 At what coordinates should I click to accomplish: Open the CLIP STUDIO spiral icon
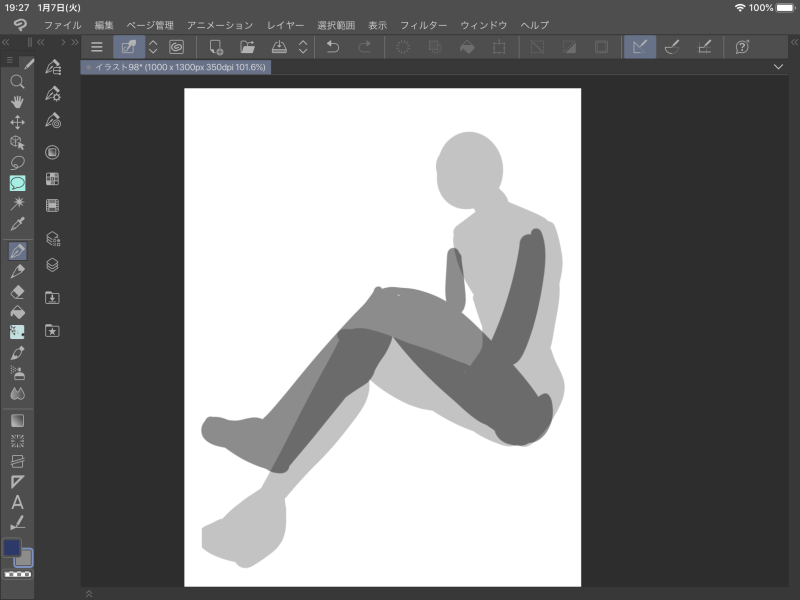176,47
